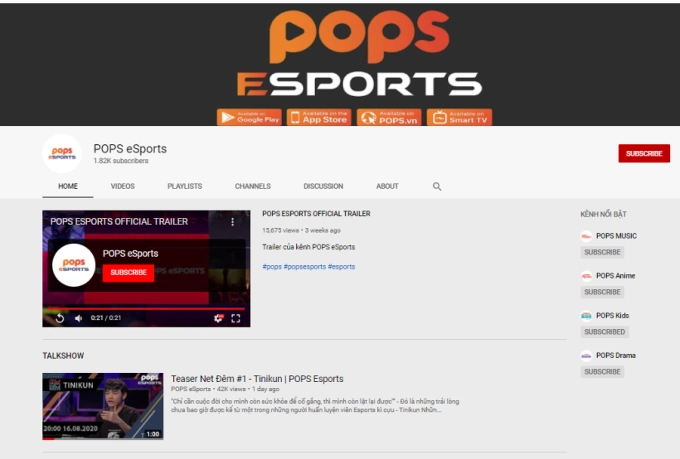This screenshot has width=680, height=459.
Task: Click the POPS Drama channel name
Action: [x=616, y=356]
